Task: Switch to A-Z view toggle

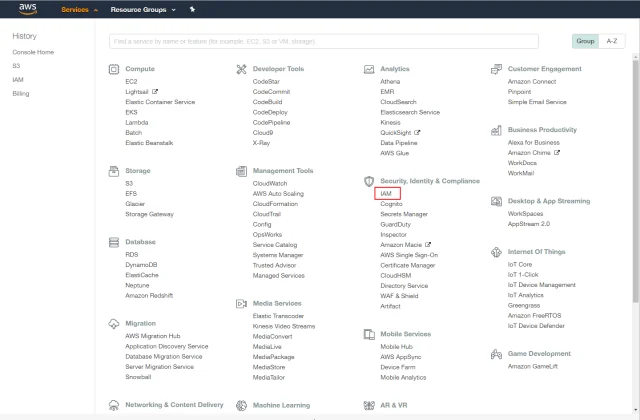Action: pyautogui.click(x=611, y=42)
